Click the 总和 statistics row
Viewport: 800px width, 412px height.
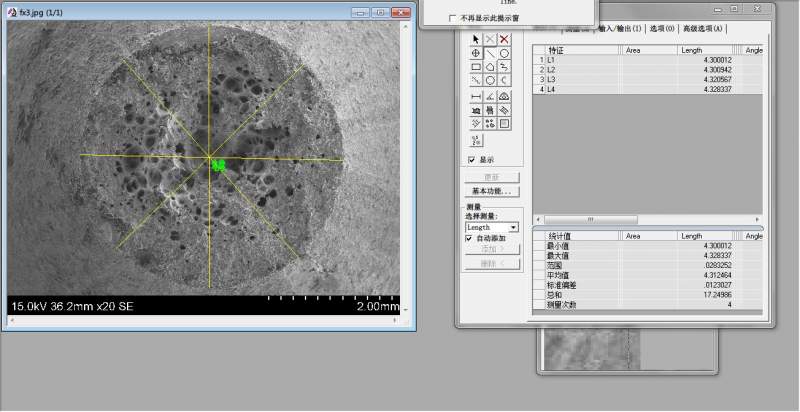(x=648, y=295)
